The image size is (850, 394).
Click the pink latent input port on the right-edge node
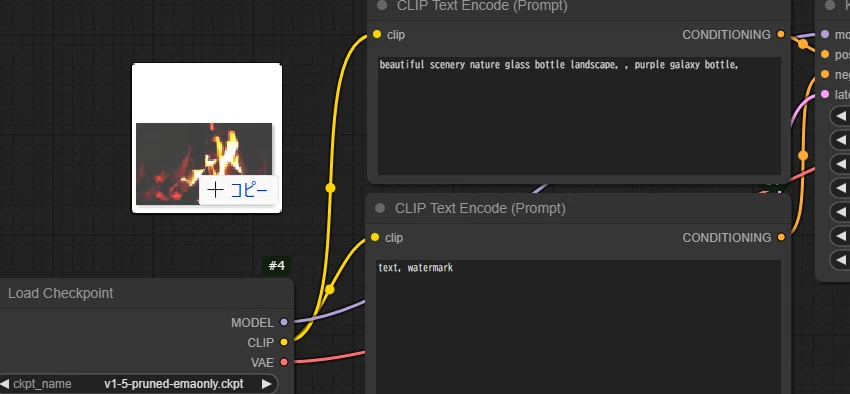(x=825, y=94)
